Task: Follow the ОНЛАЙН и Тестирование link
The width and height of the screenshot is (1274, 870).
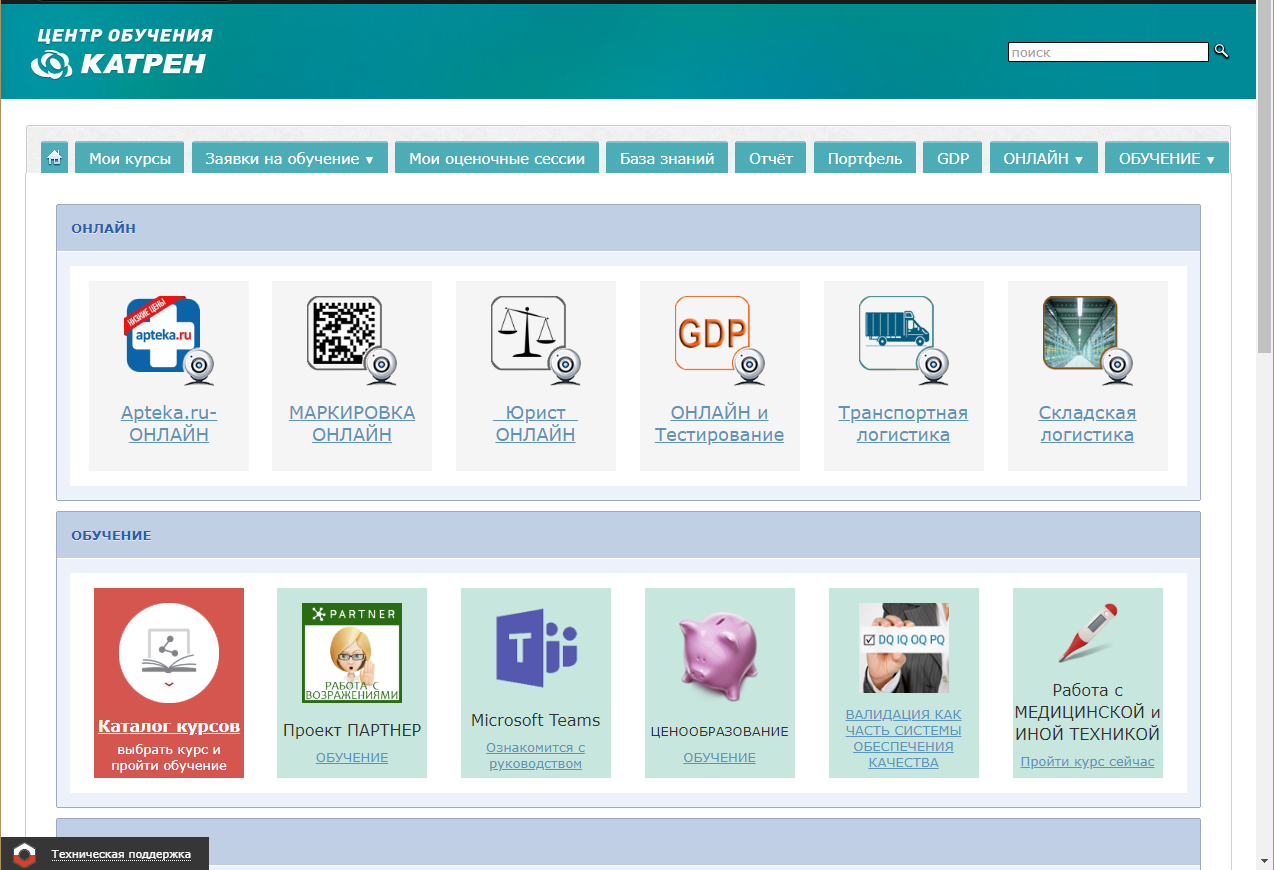Action: point(720,424)
